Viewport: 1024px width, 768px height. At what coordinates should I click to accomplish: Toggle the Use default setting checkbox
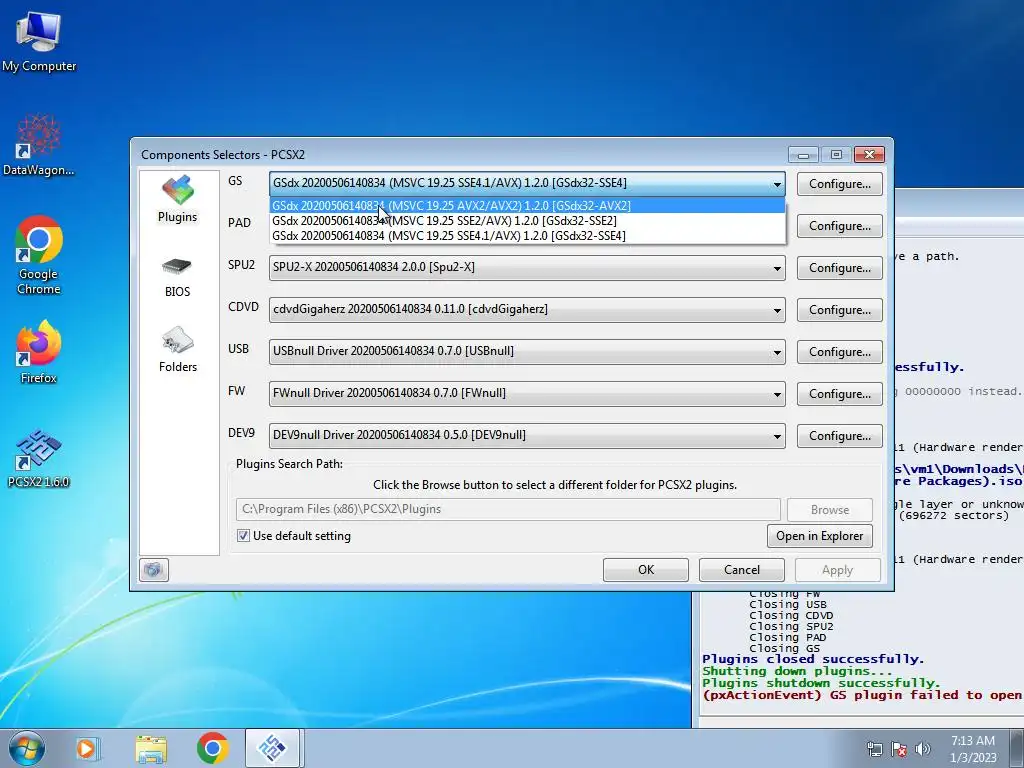pos(243,536)
